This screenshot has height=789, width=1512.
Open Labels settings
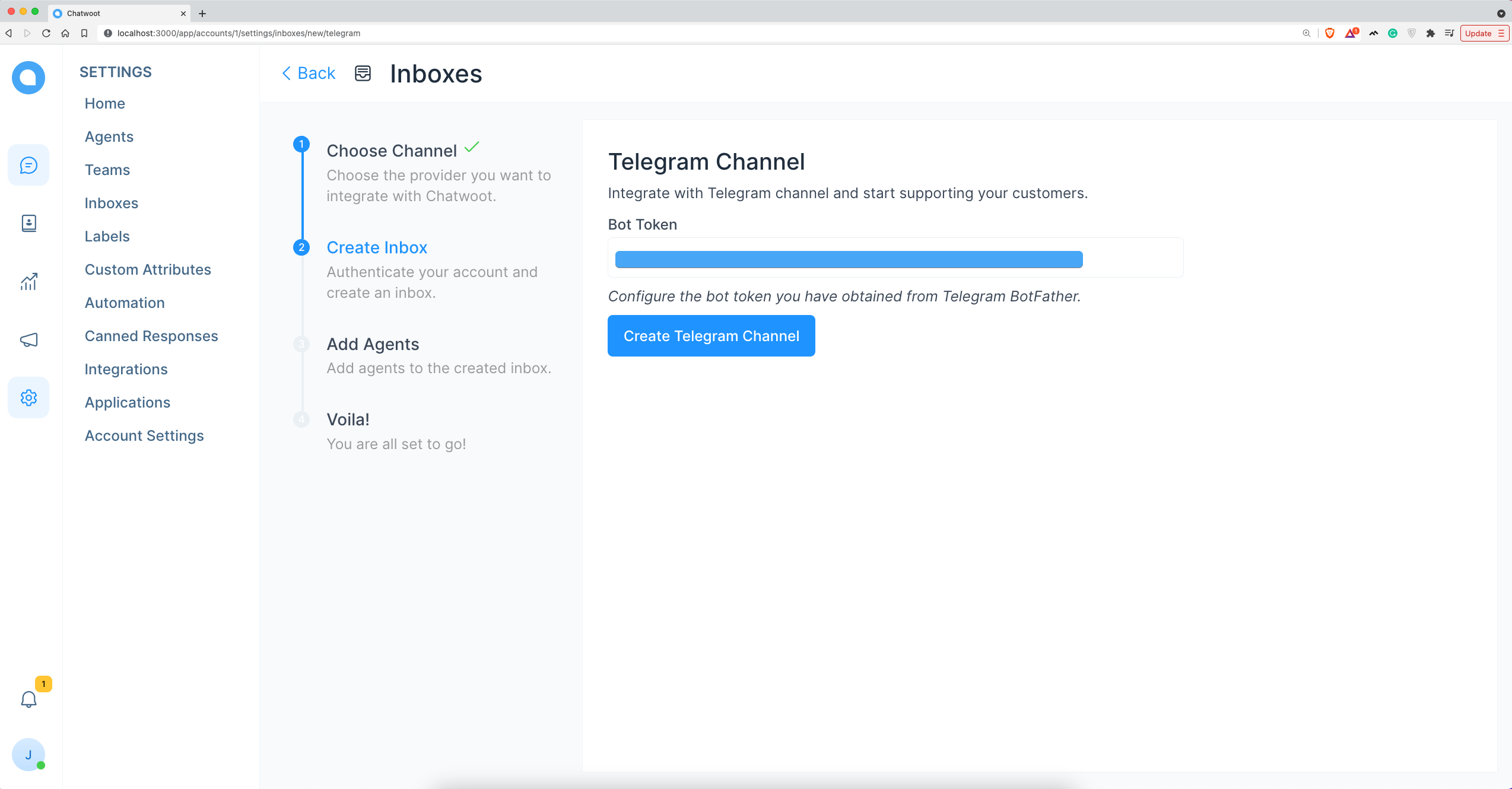[107, 236]
